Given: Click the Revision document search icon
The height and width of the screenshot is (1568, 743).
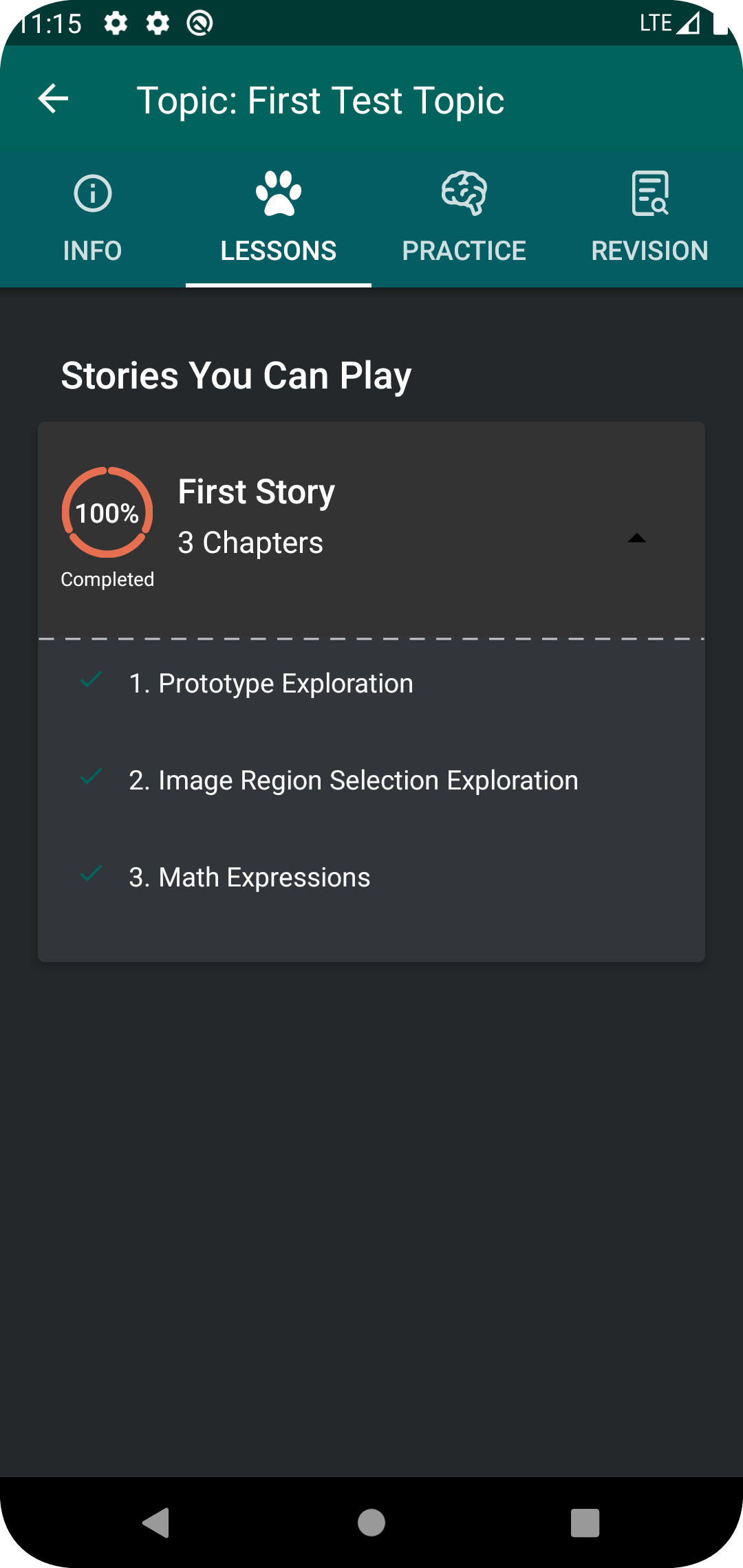Looking at the screenshot, I should click(x=650, y=193).
